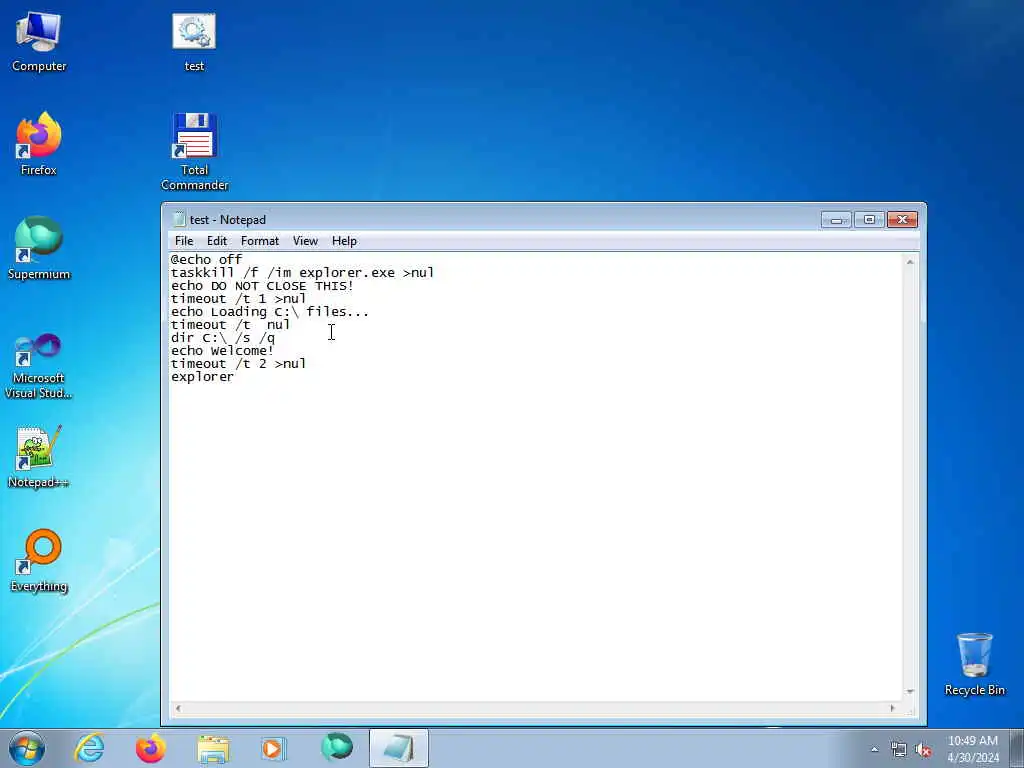Open the Edit menu in Notepad
The height and width of the screenshot is (768, 1024).
[x=217, y=241]
